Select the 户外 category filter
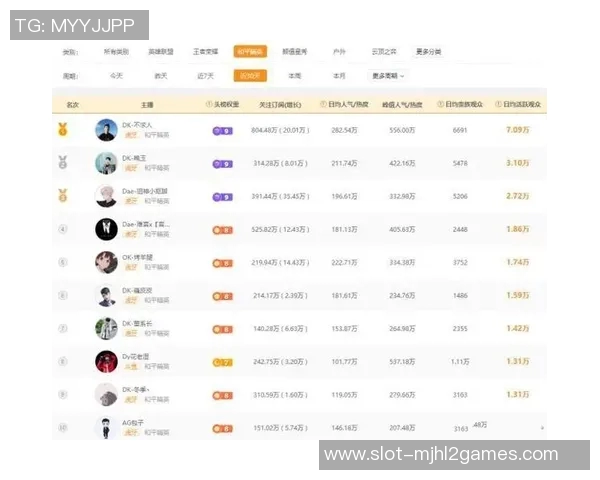Image resolution: width=600 pixels, height=480 pixels. click(x=339, y=52)
